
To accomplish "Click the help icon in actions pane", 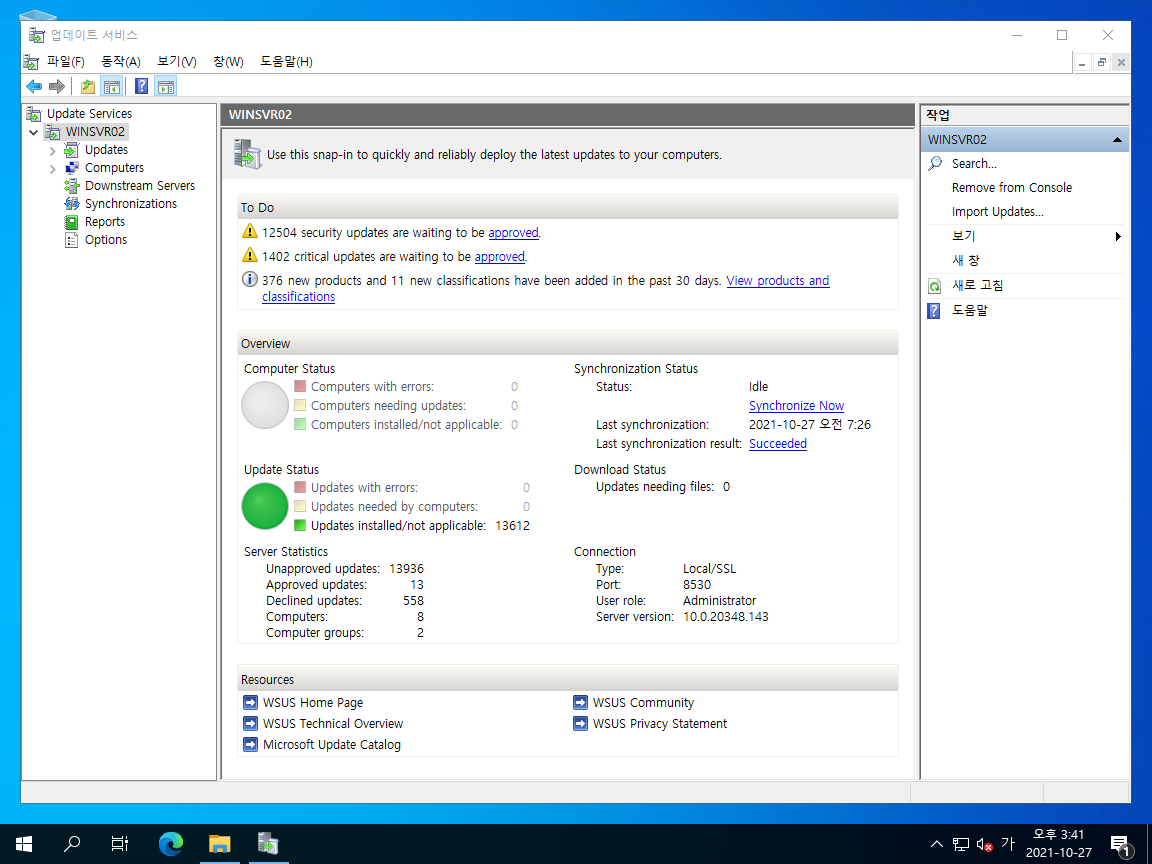I will tap(934, 311).
